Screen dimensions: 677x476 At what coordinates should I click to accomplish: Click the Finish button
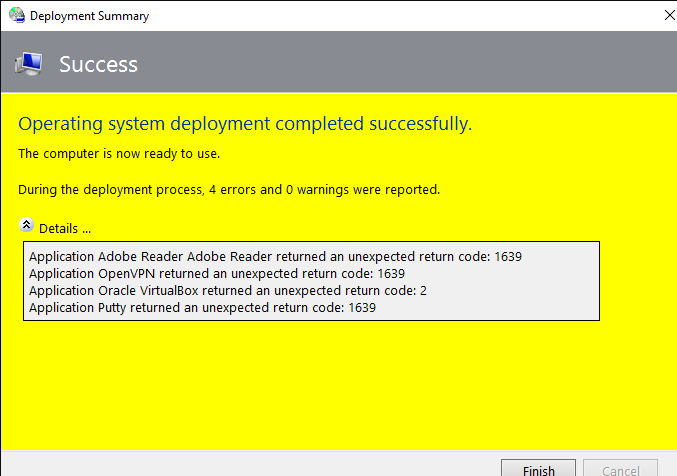pos(538,468)
